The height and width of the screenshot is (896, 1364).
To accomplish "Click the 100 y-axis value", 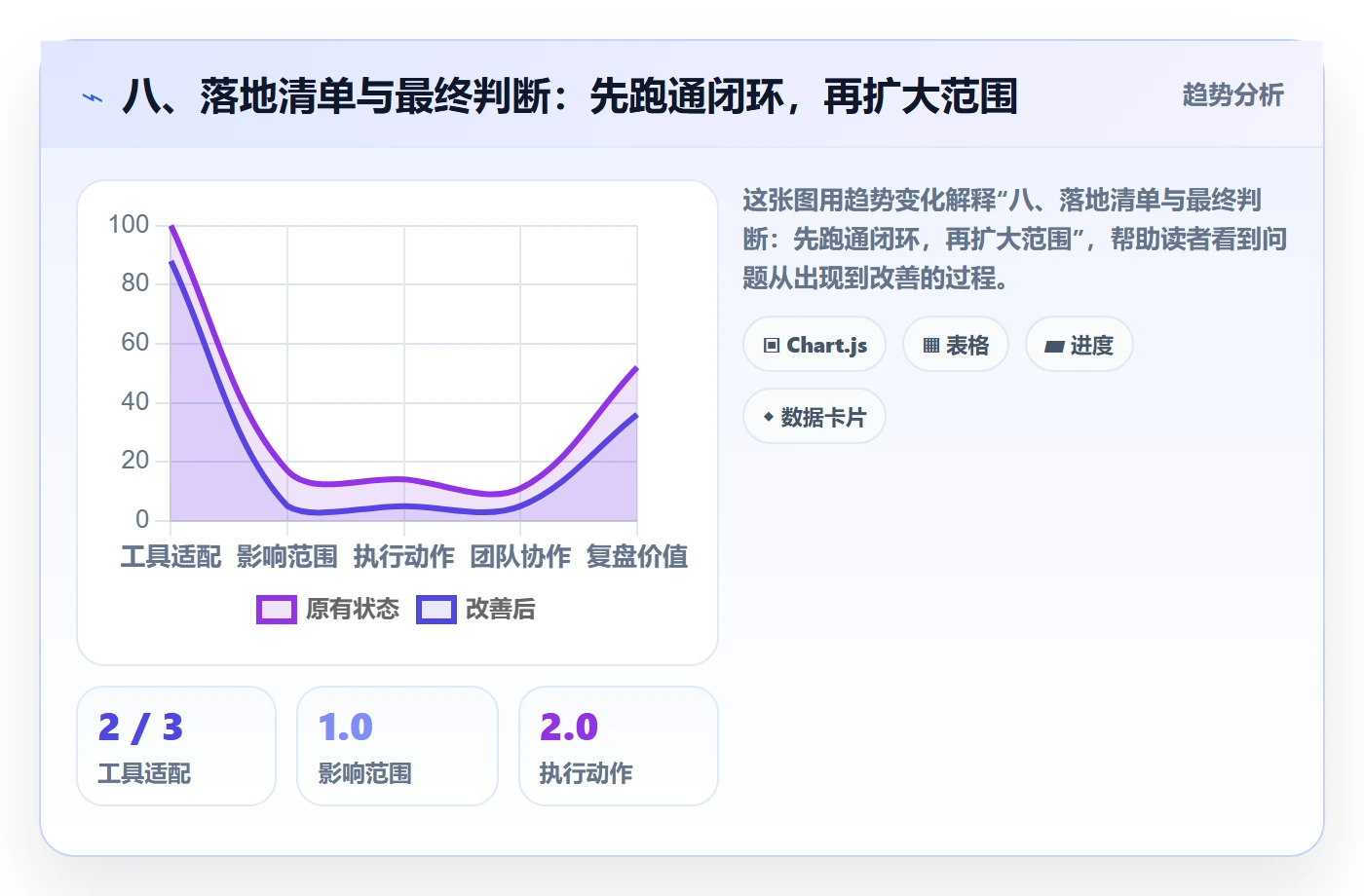I will point(129,225).
